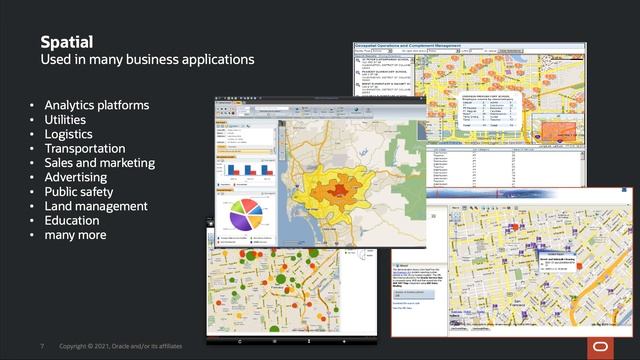
Task: Select the "Education" bullet
Action: pyautogui.click(x=72, y=220)
